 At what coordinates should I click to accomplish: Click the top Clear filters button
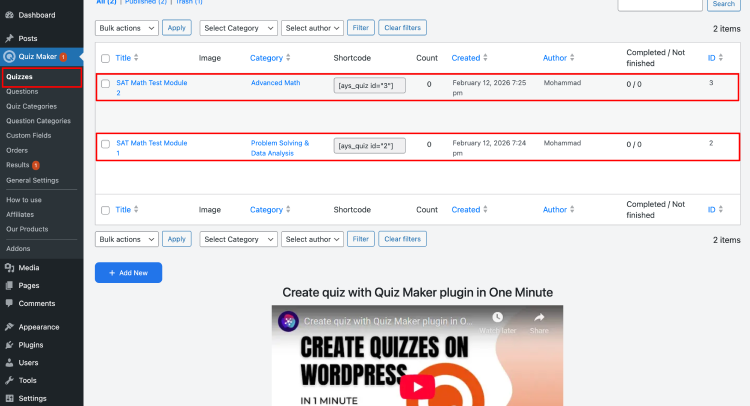[402, 28]
